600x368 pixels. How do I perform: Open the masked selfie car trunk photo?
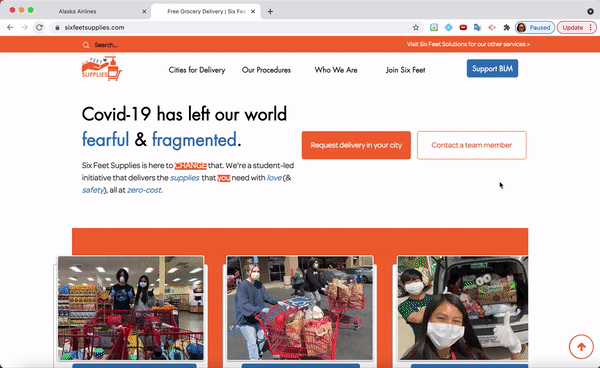coord(463,308)
